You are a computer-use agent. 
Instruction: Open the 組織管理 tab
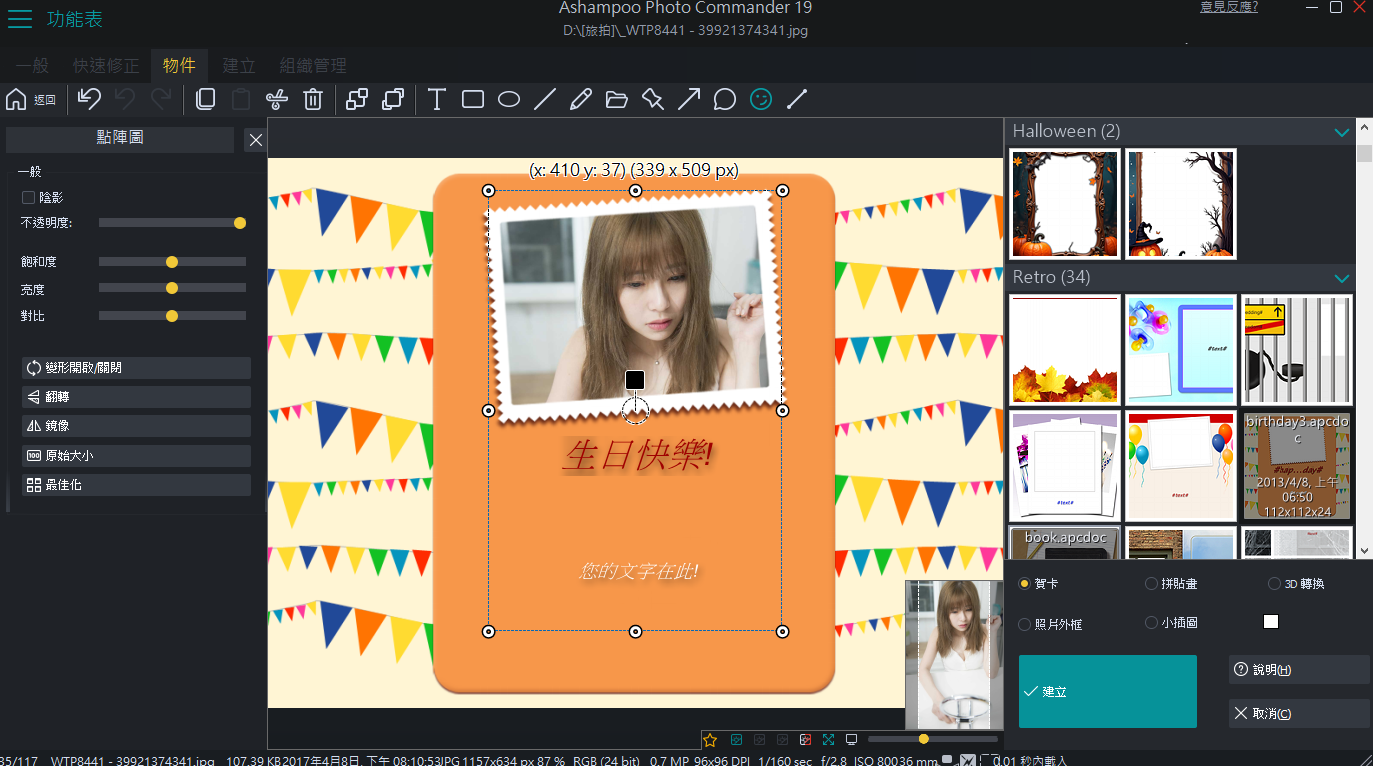(313, 66)
